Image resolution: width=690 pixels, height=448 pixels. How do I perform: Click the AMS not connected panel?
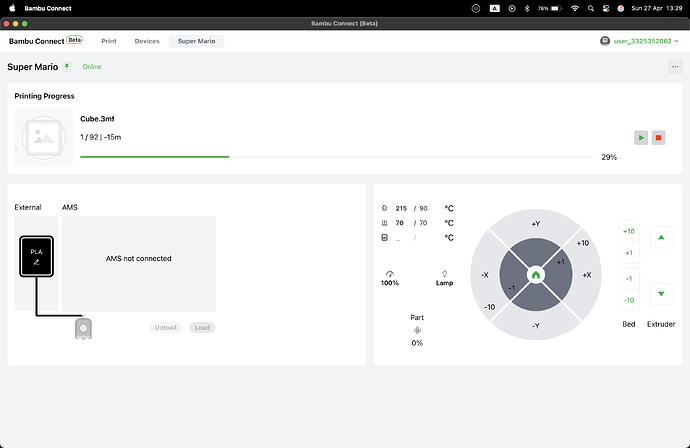tap(139, 264)
